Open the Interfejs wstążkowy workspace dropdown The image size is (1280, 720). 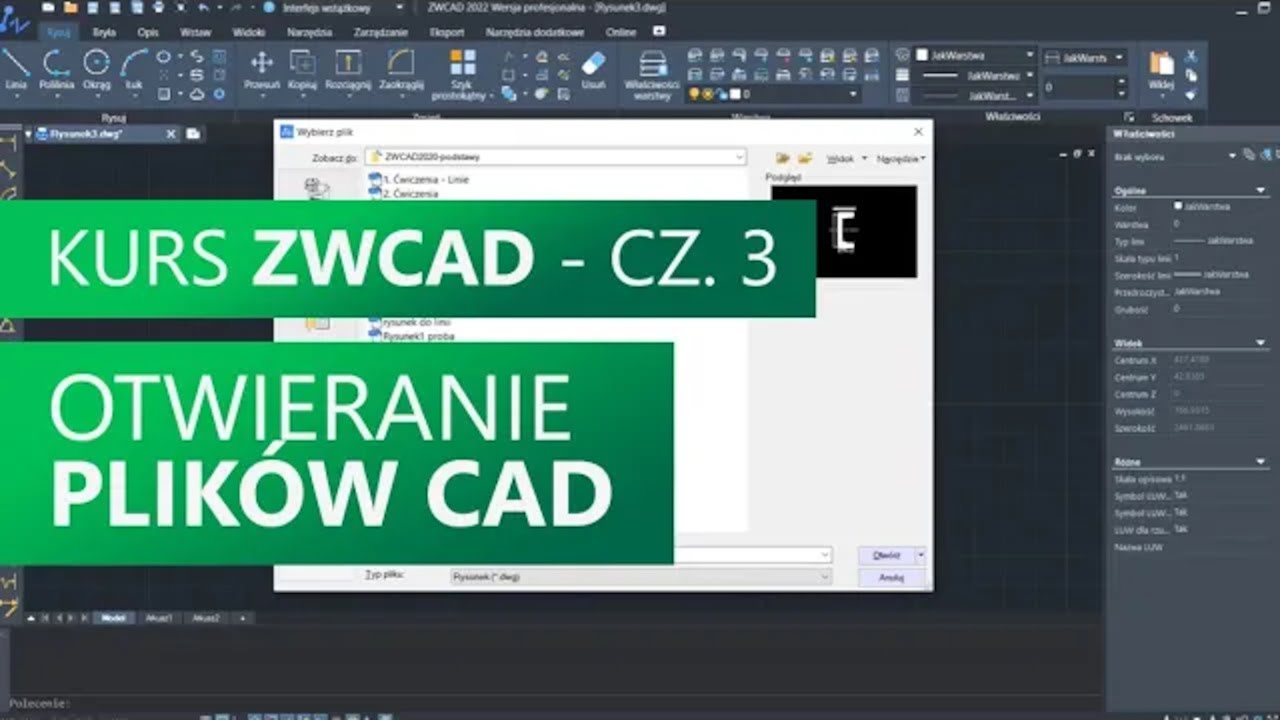[400, 7]
